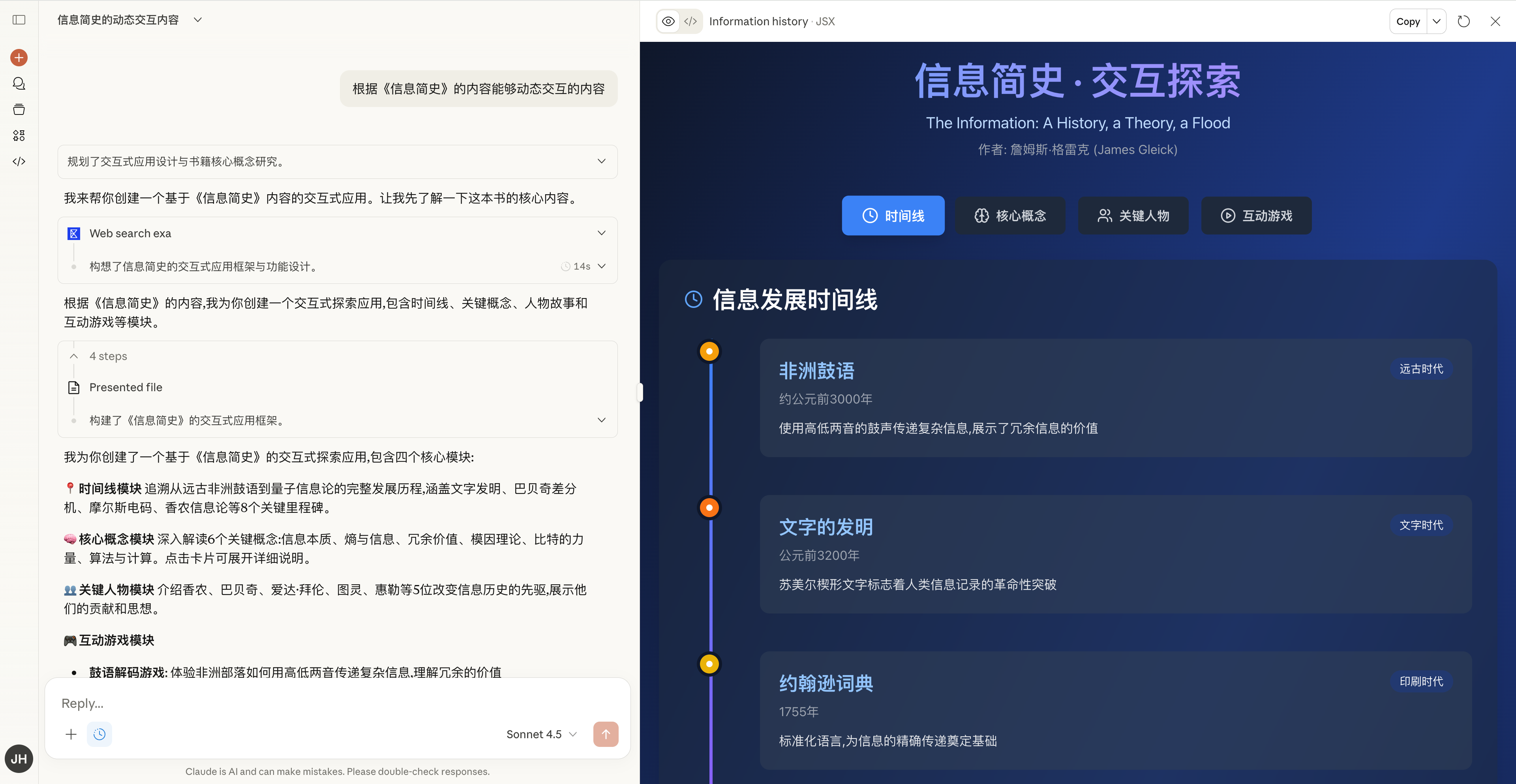The image size is (1516, 784).
Task: Open the Sonnet 4.5 model dropdown
Action: (541, 734)
